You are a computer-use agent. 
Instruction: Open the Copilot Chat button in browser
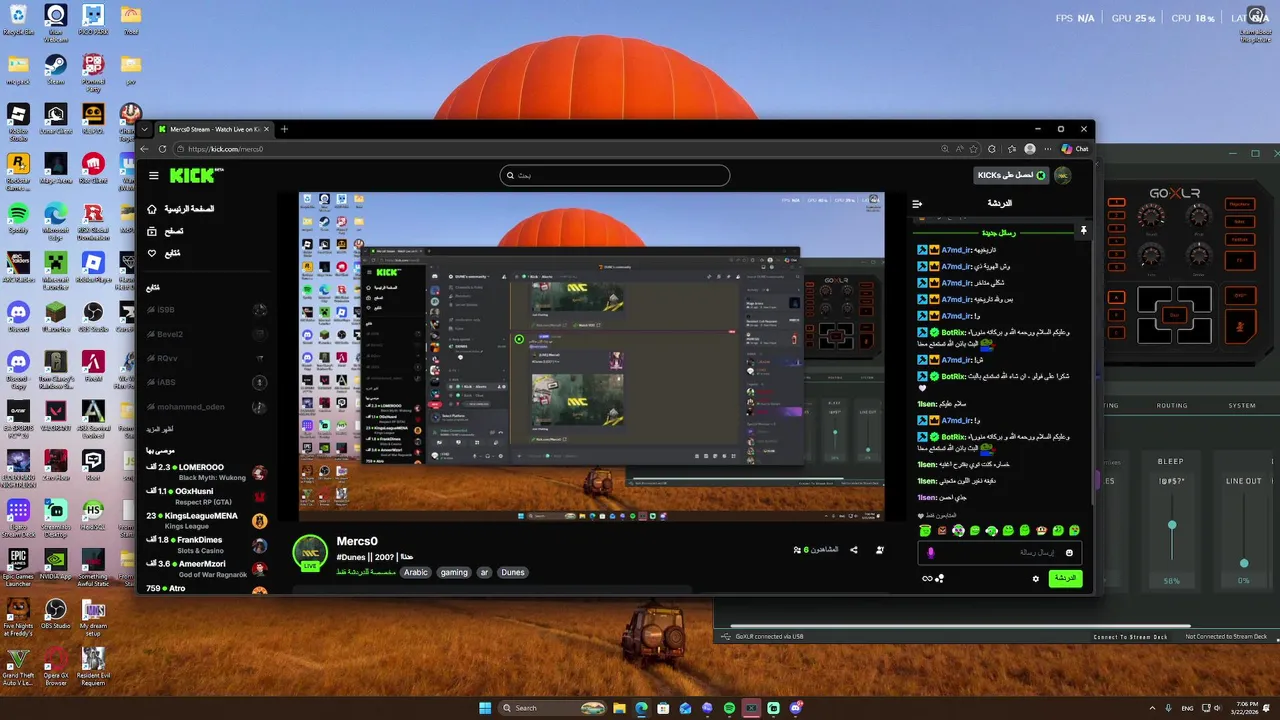click(x=1075, y=149)
